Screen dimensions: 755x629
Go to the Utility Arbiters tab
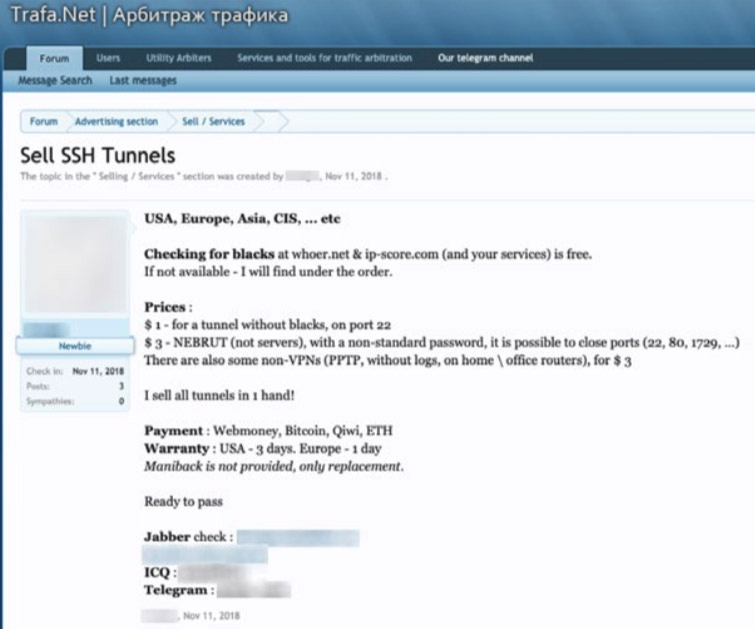click(x=178, y=59)
